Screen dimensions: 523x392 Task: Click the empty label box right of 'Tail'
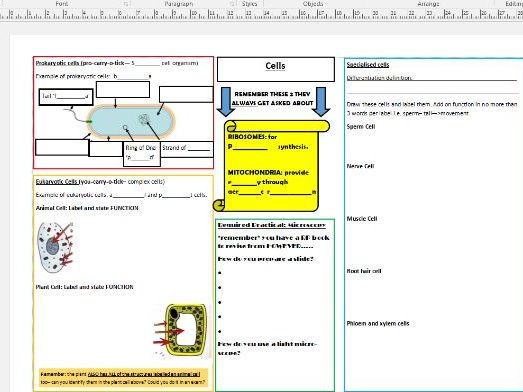123,89
